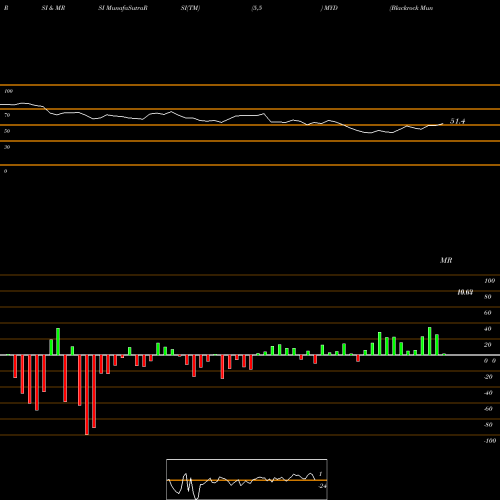Viewport: 500px width, 500px height.
Task: Click the -24 label in mini chart
Action: (322, 486)
